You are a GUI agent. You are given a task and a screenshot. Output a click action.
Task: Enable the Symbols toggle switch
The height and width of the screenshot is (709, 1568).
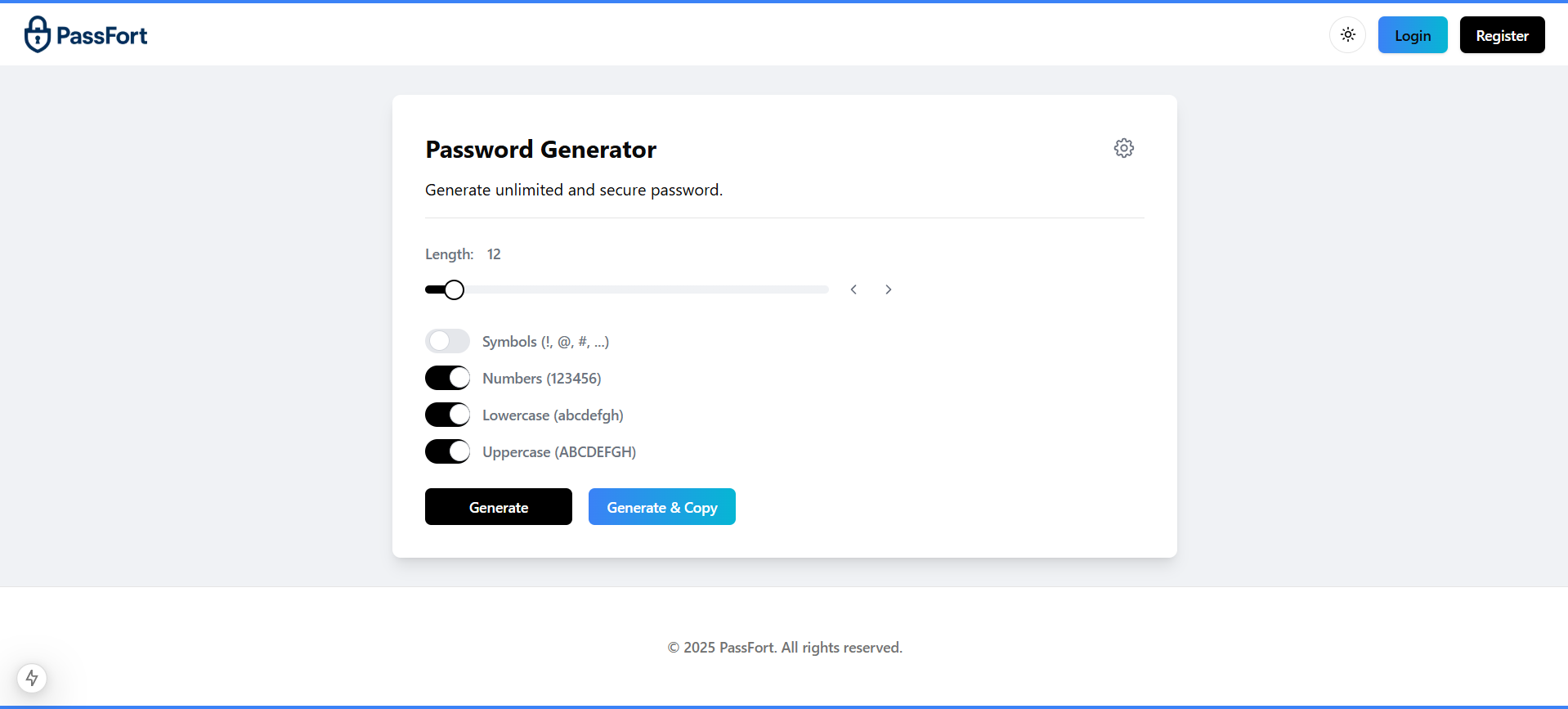tap(447, 341)
